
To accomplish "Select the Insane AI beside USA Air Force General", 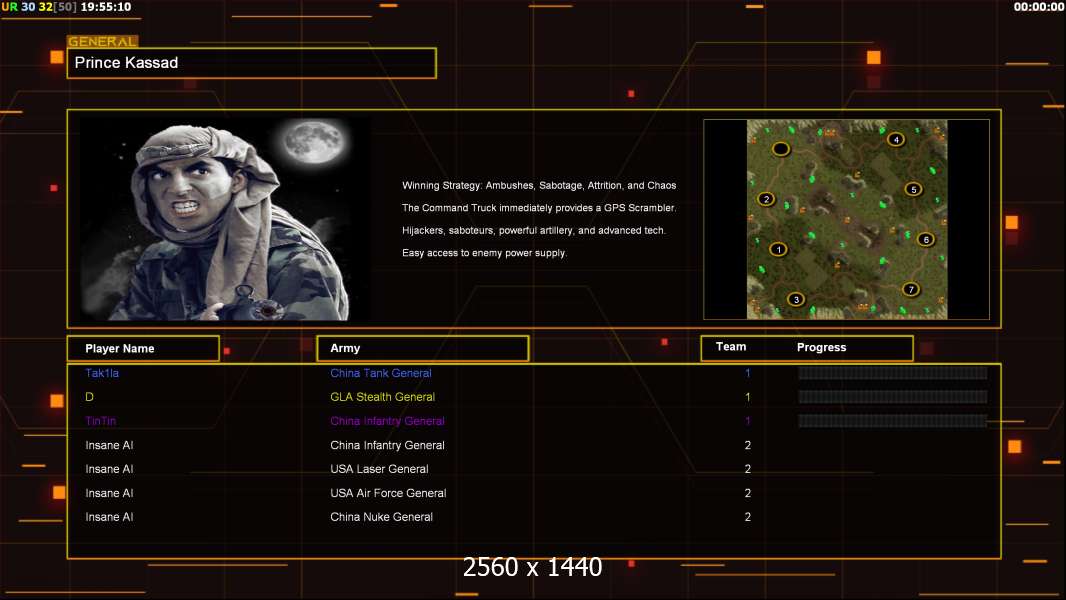I will point(109,493).
